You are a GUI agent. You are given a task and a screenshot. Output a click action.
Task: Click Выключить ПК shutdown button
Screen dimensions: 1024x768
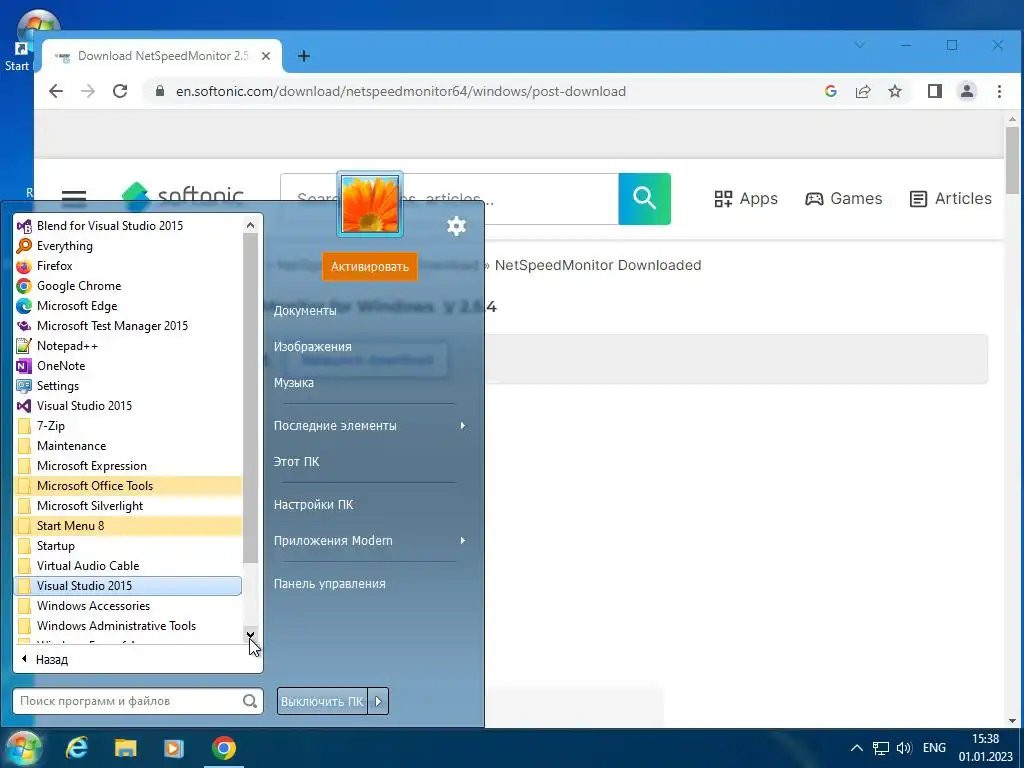(x=322, y=701)
